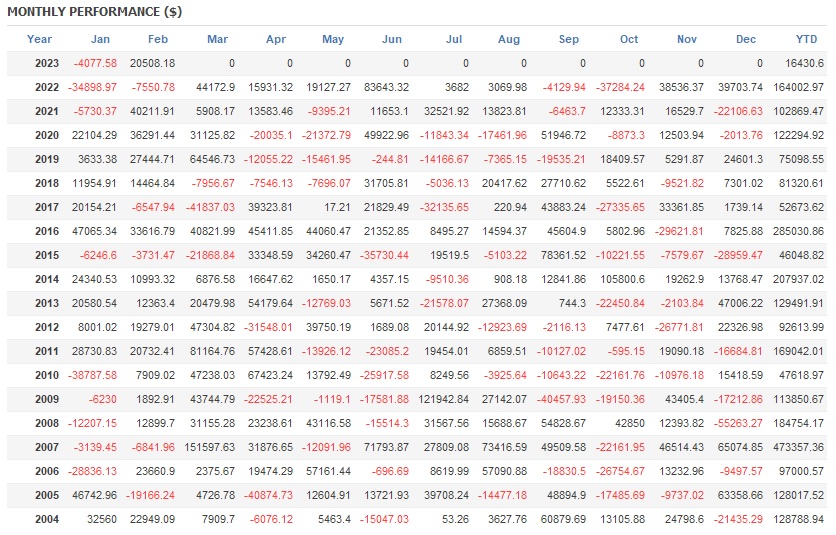Click the Mar column header

coord(217,40)
